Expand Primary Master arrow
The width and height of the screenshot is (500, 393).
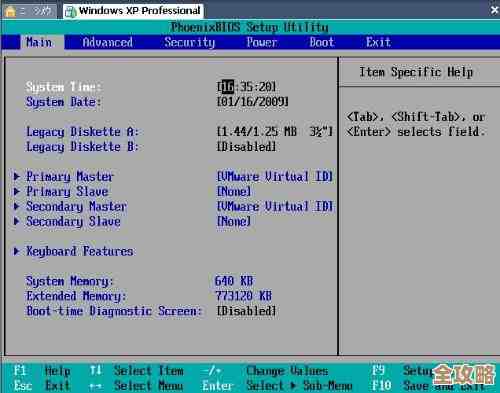point(16,176)
